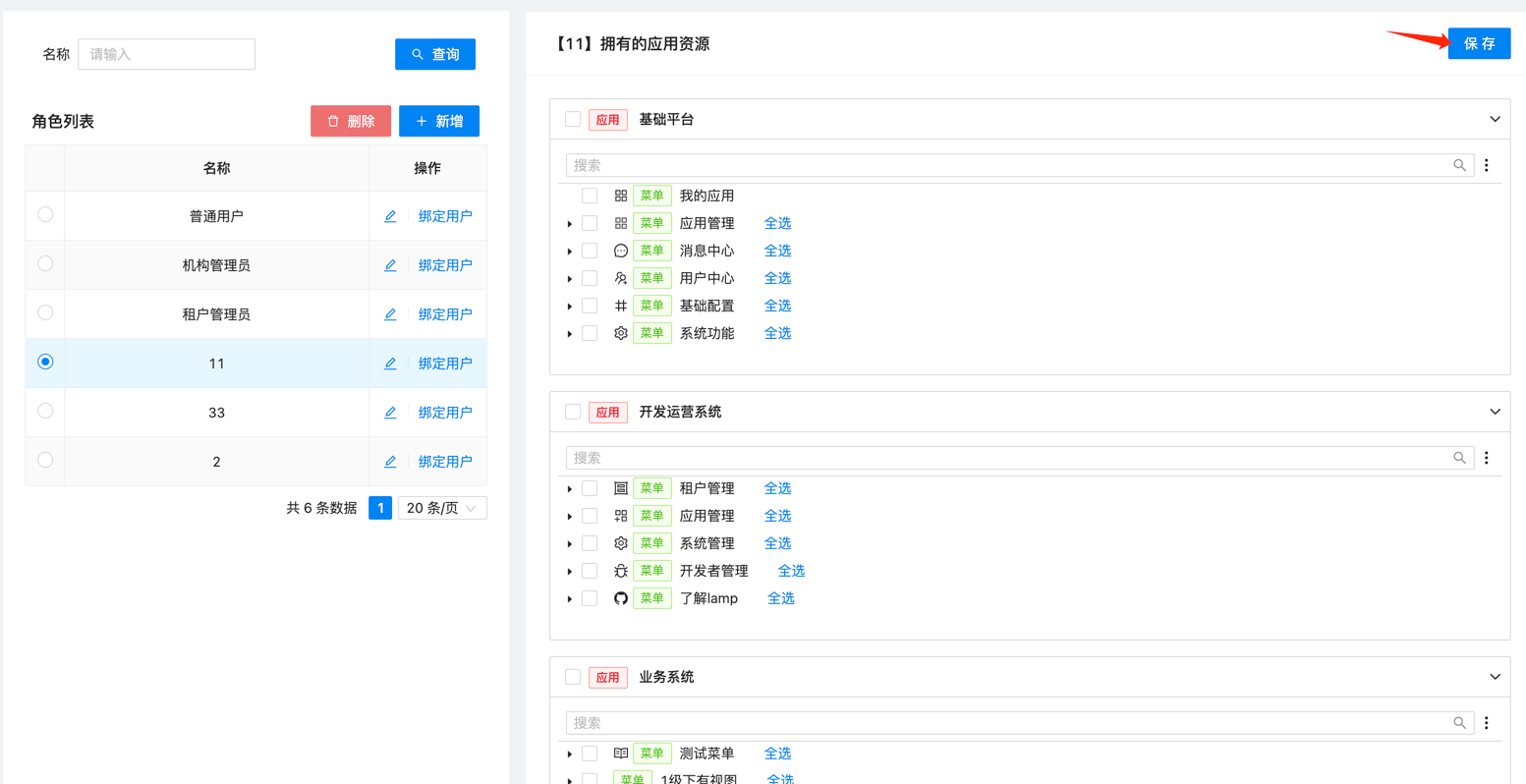Open three-dot more menu in 开发运营系统 panel
The width and height of the screenshot is (1526, 784).
click(x=1486, y=458)
